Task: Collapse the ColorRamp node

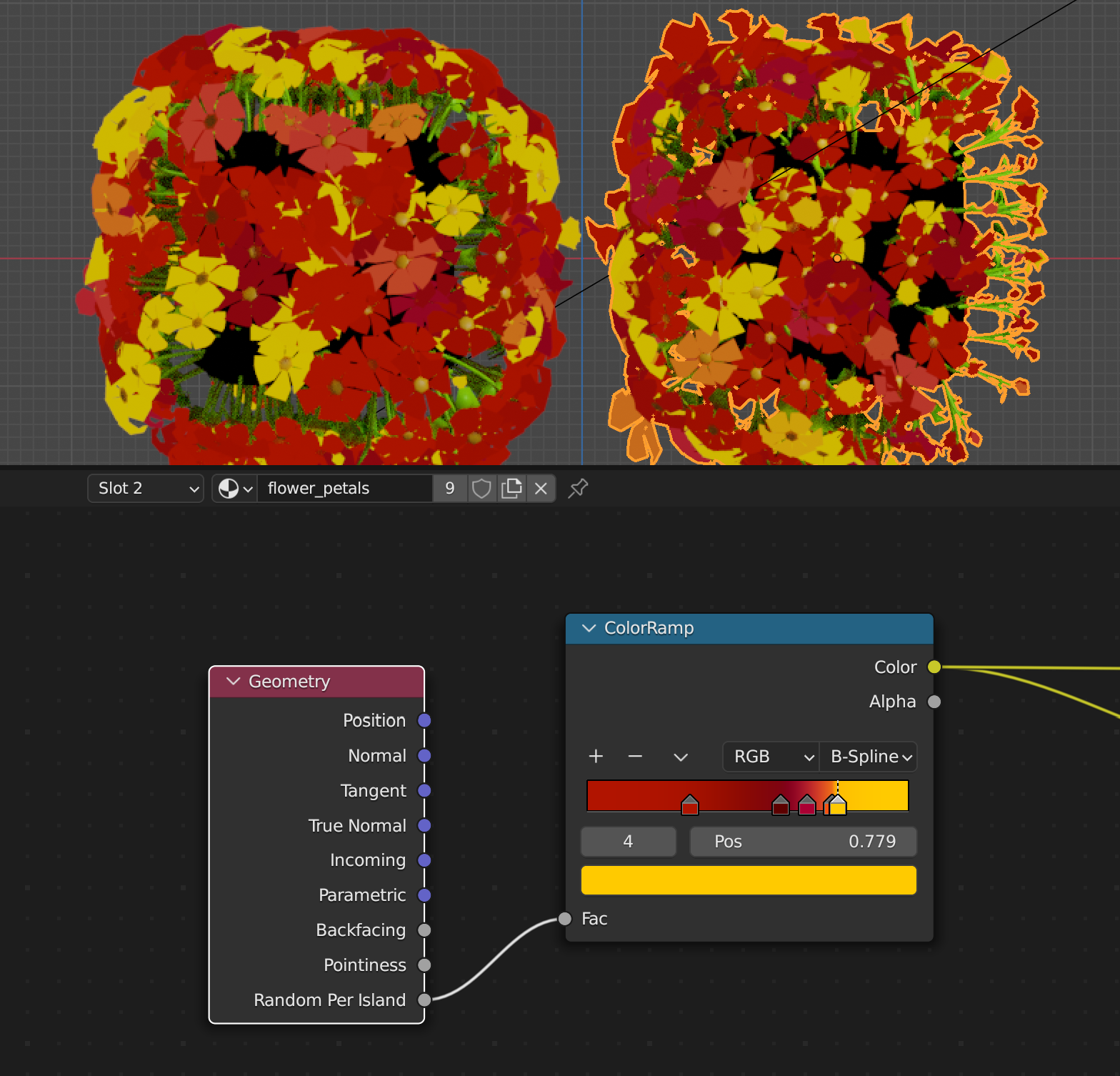Action: click(589, 628)
